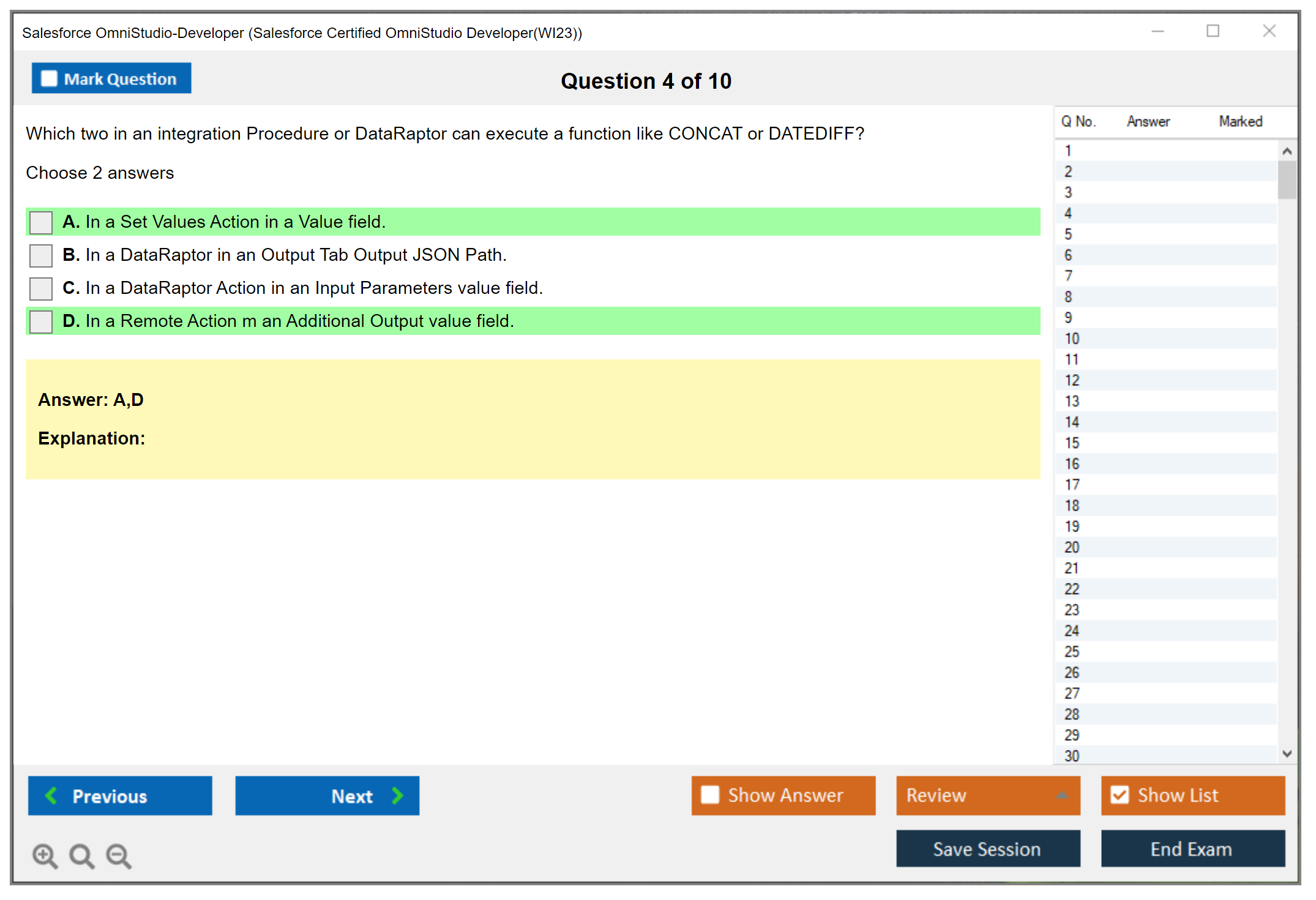Maximize the exam window
Viewport: 1316px width, 900px height.
pos(1213,31)
